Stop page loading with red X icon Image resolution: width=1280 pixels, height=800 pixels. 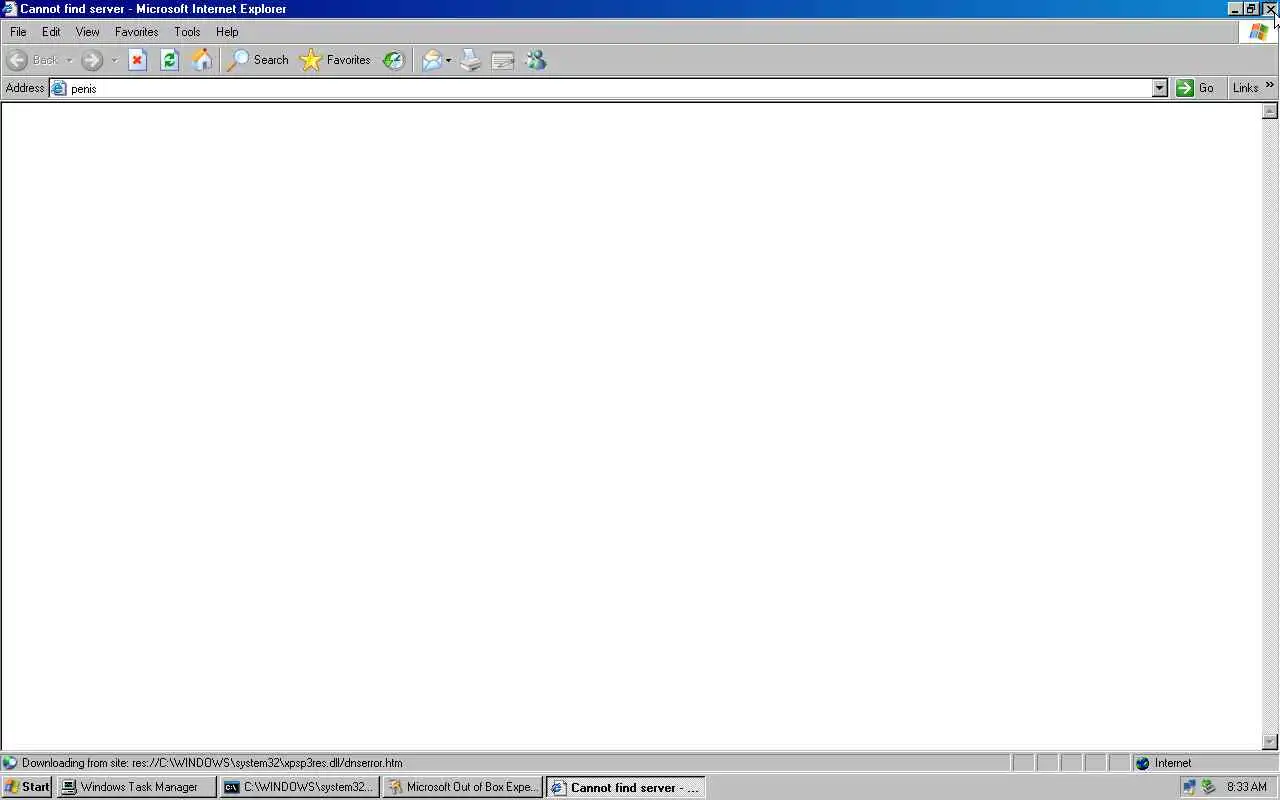tap(138, 60)
